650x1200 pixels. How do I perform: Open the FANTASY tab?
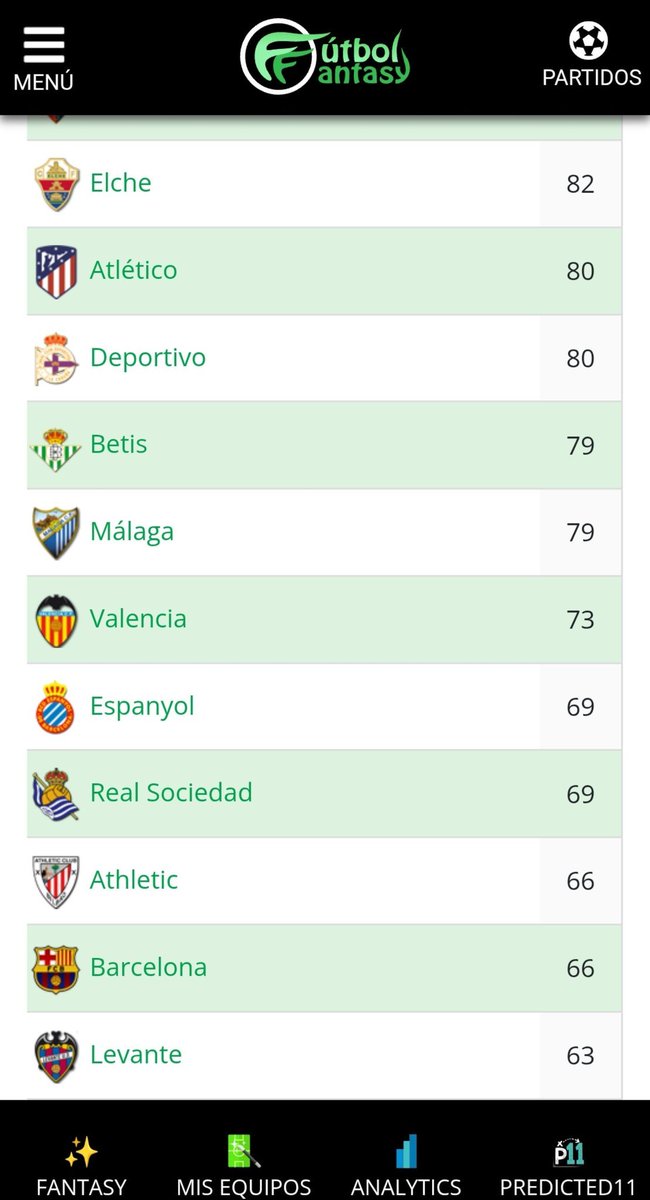coord(81,1167)
